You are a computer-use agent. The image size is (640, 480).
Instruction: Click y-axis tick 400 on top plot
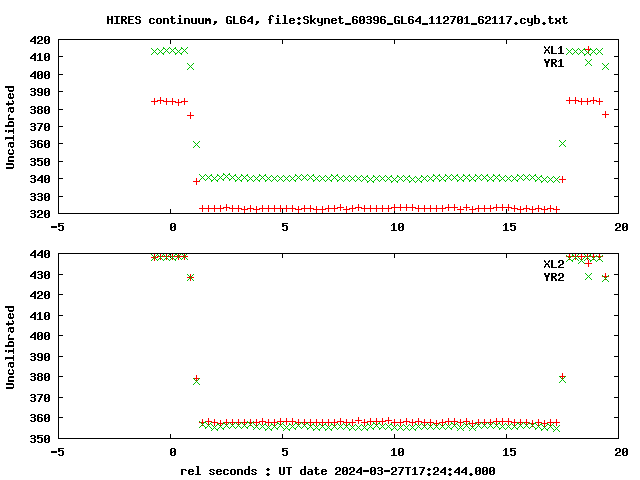[x=40, y=75]
